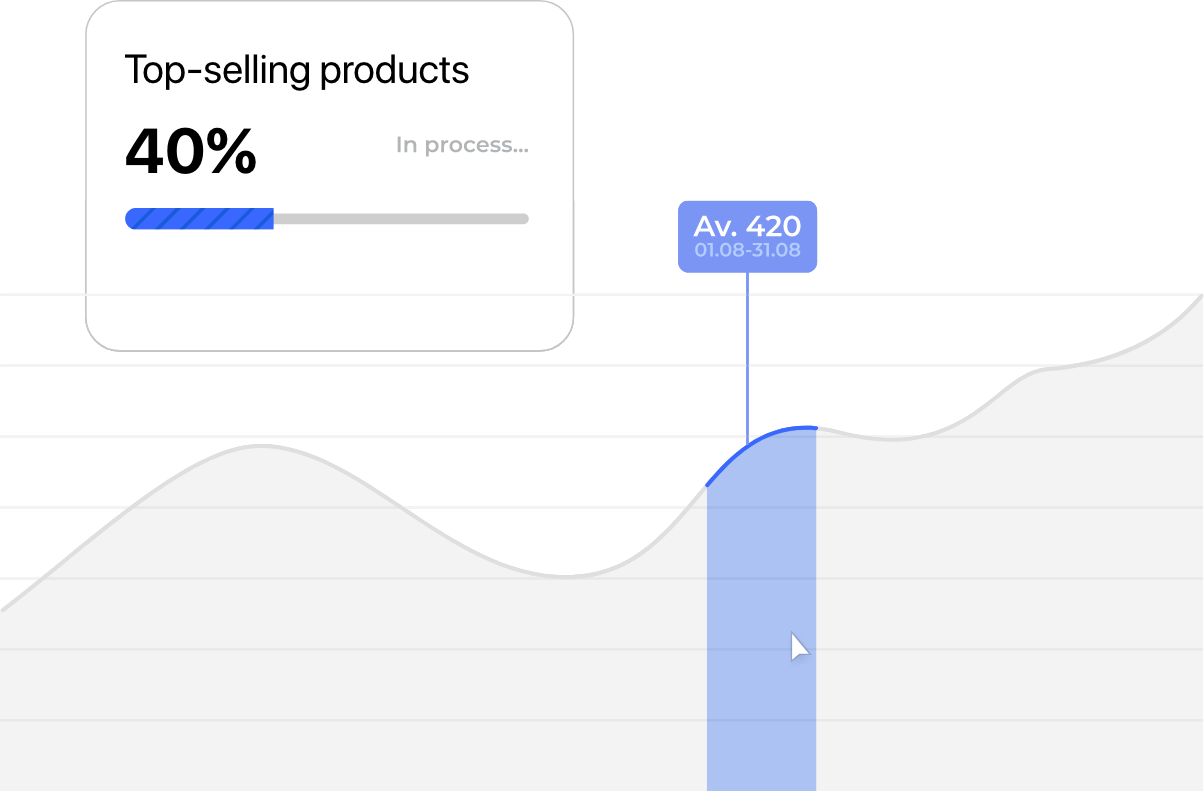Click the blue striped progress bar fill
The width and height of the screenshot is (1204, 792).
point(199,218)
